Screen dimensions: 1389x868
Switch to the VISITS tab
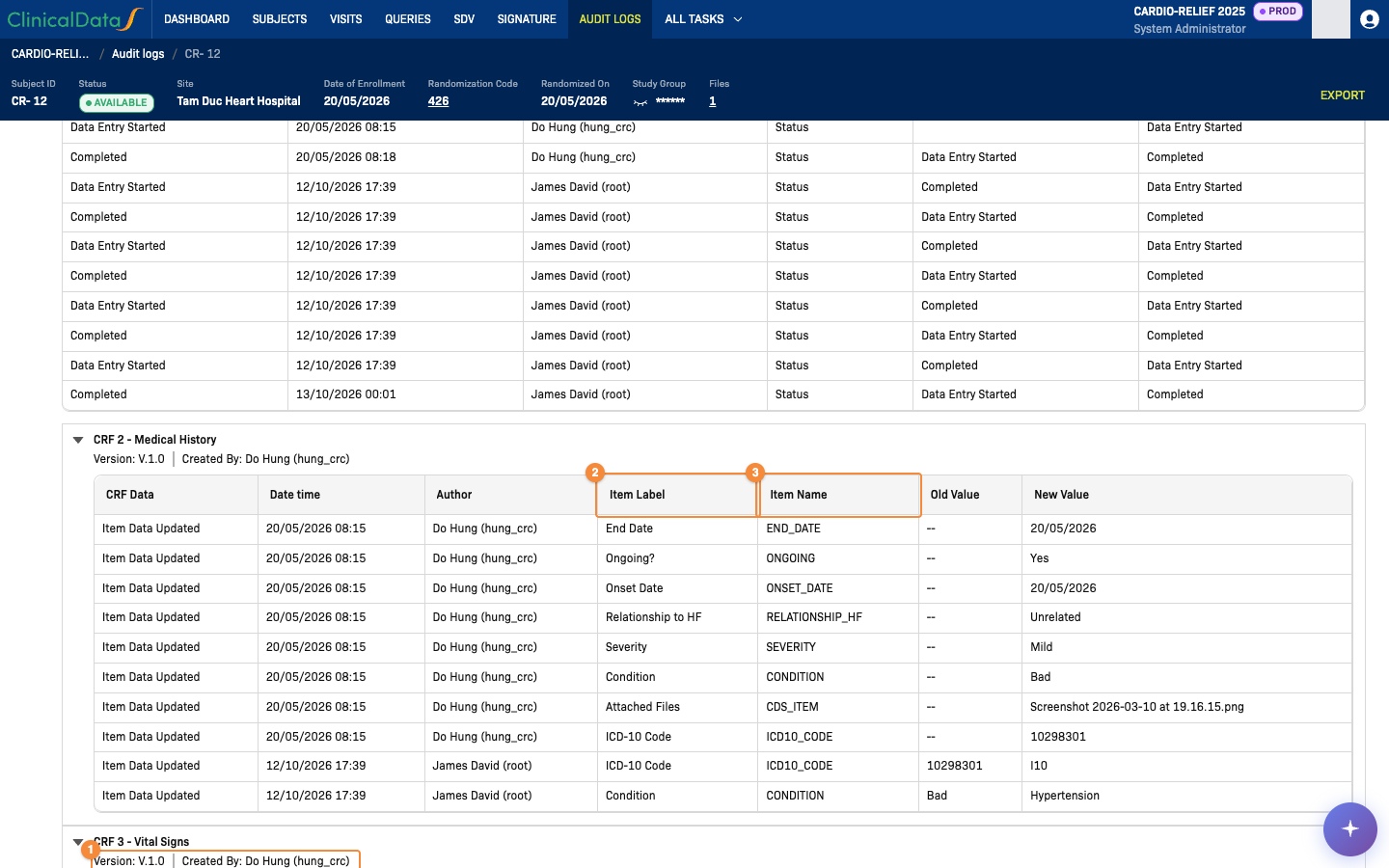coord(346,19)
